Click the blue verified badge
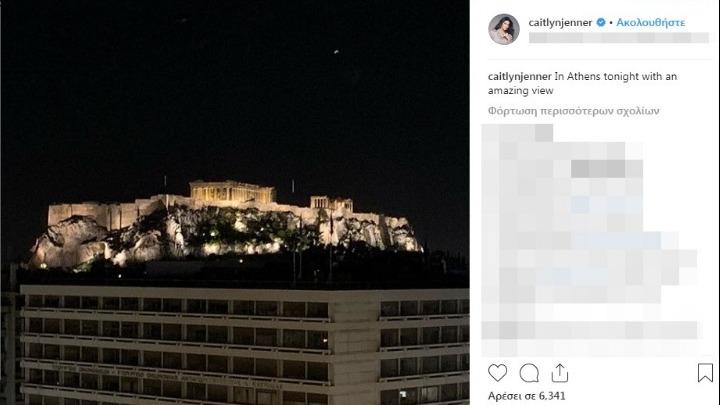 pos(601,22)
